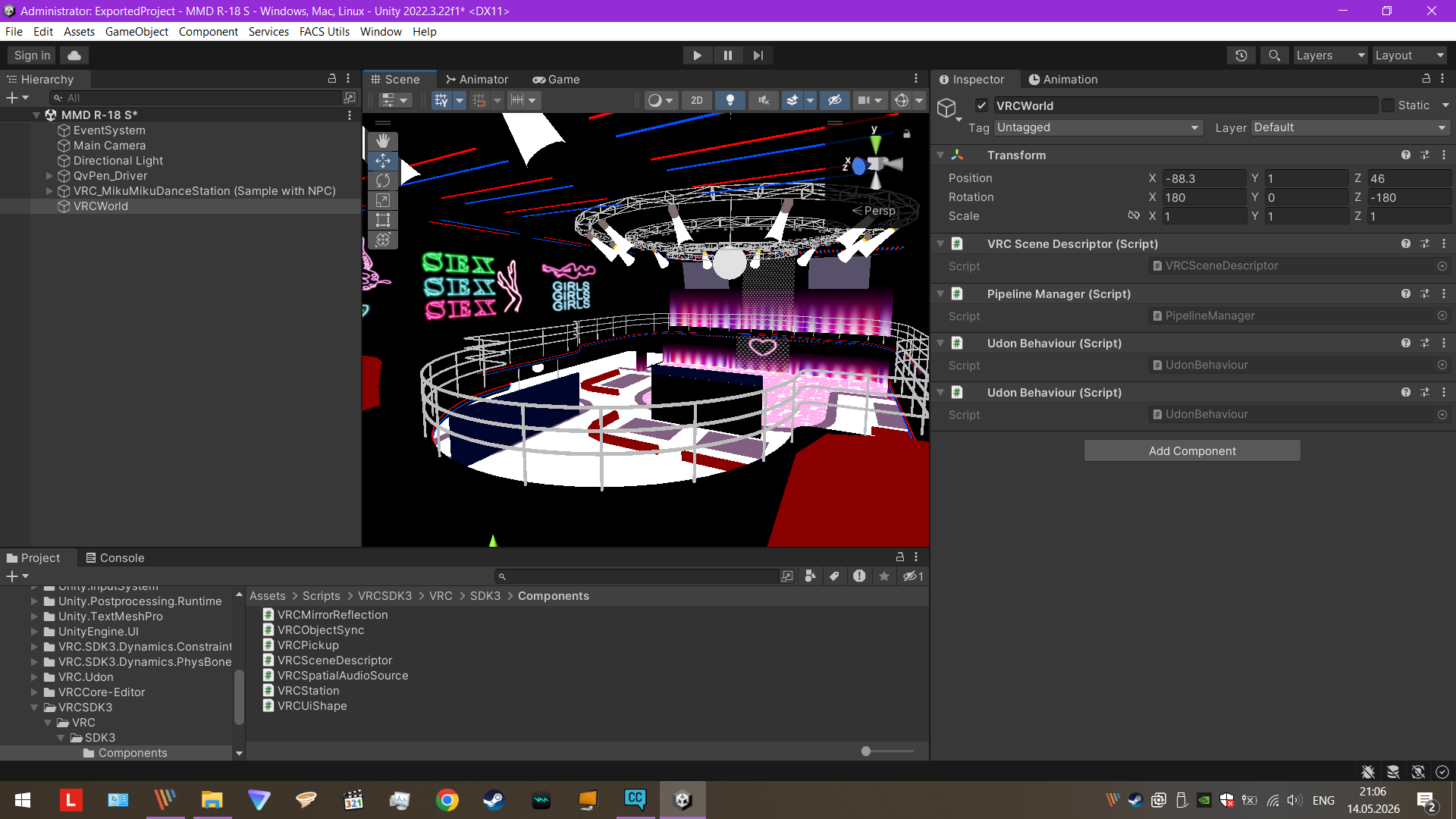Collapse the Transform component foldout

(940, 155)
